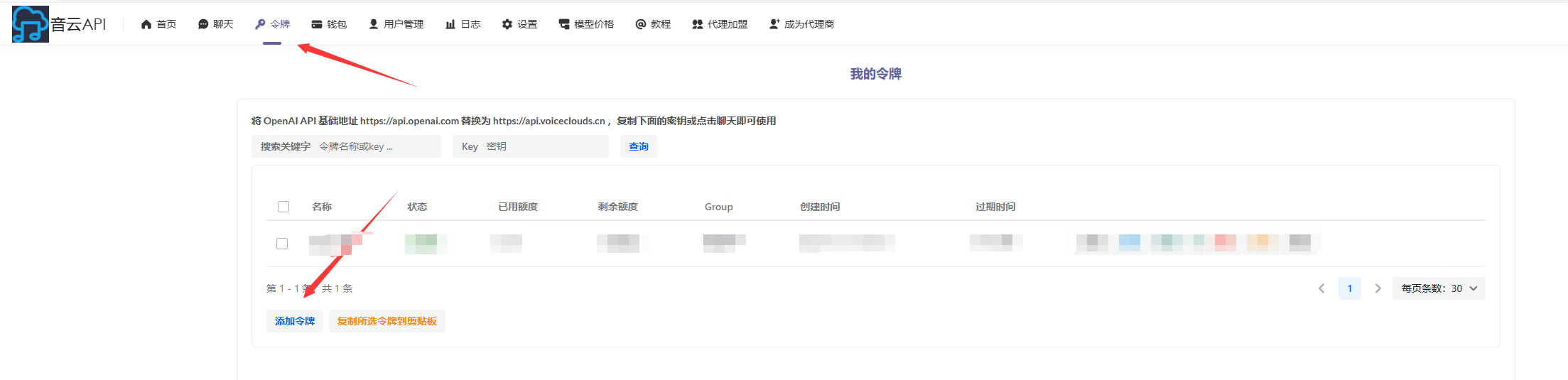Open the 每页条数 30 dropdown
Screen dimensions: 1568x380
[x=1439, y=288]
